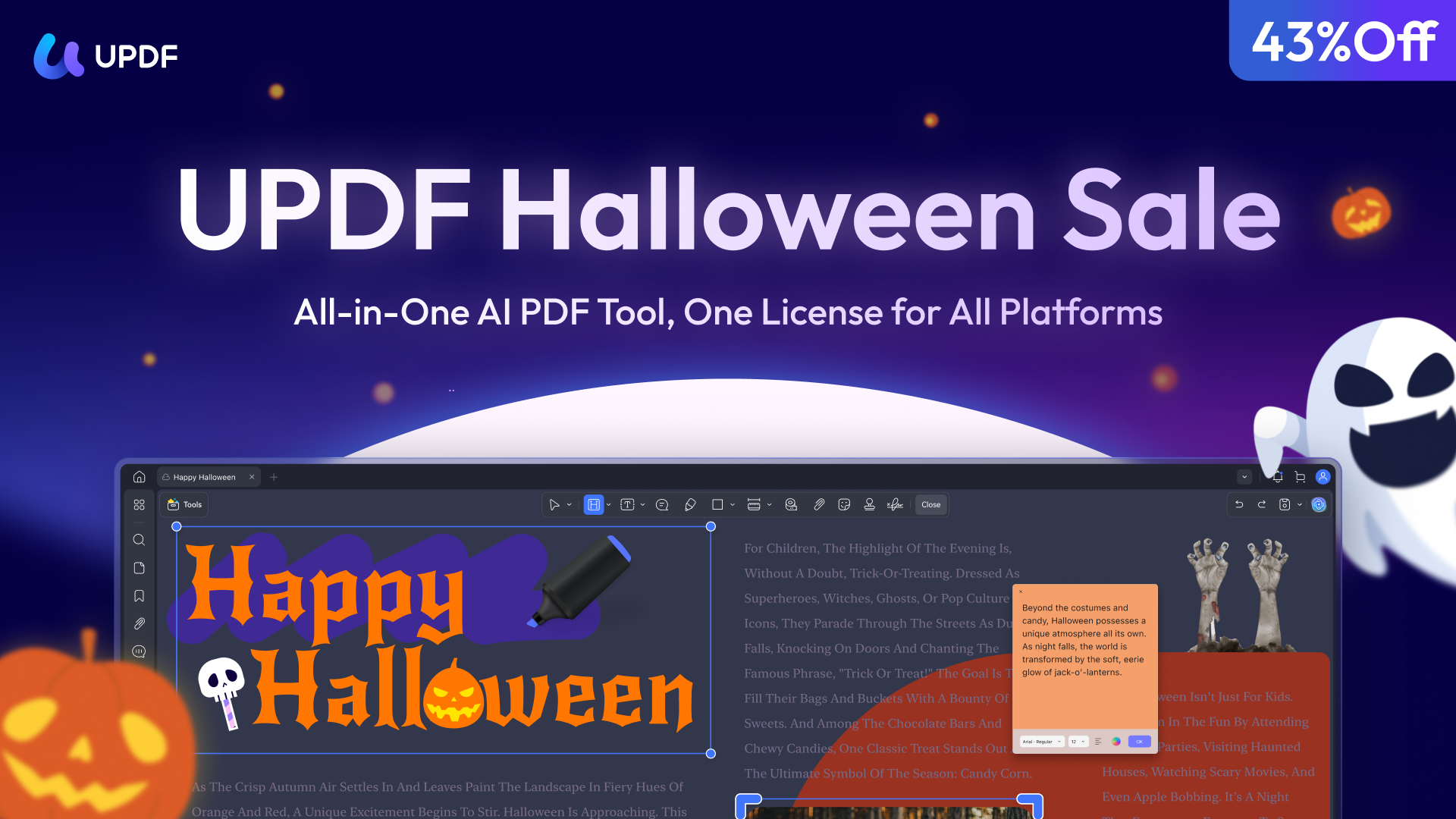This screenshot has height=819, width=1456.
Task: Switch to the Happy Halloween tab
Action: click(204, 477)
